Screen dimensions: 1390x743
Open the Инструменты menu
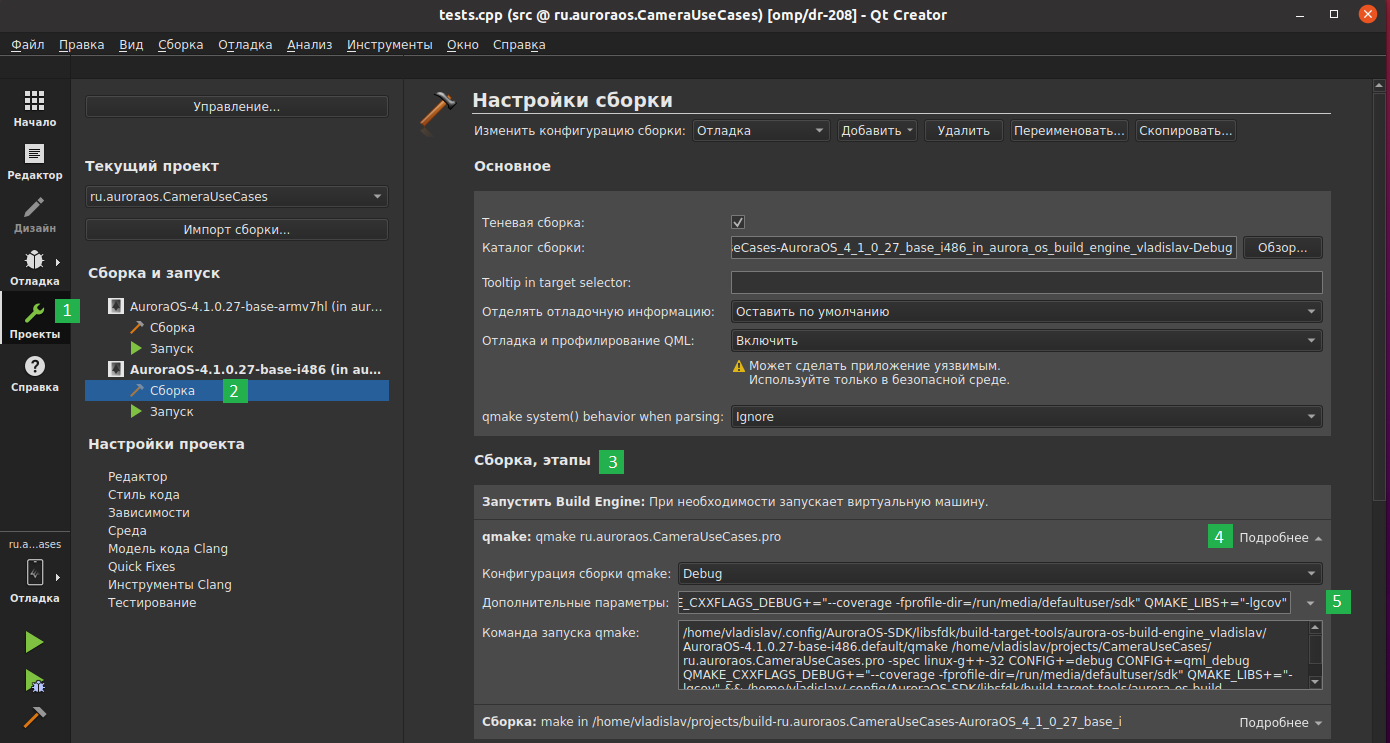click(389, 45)
